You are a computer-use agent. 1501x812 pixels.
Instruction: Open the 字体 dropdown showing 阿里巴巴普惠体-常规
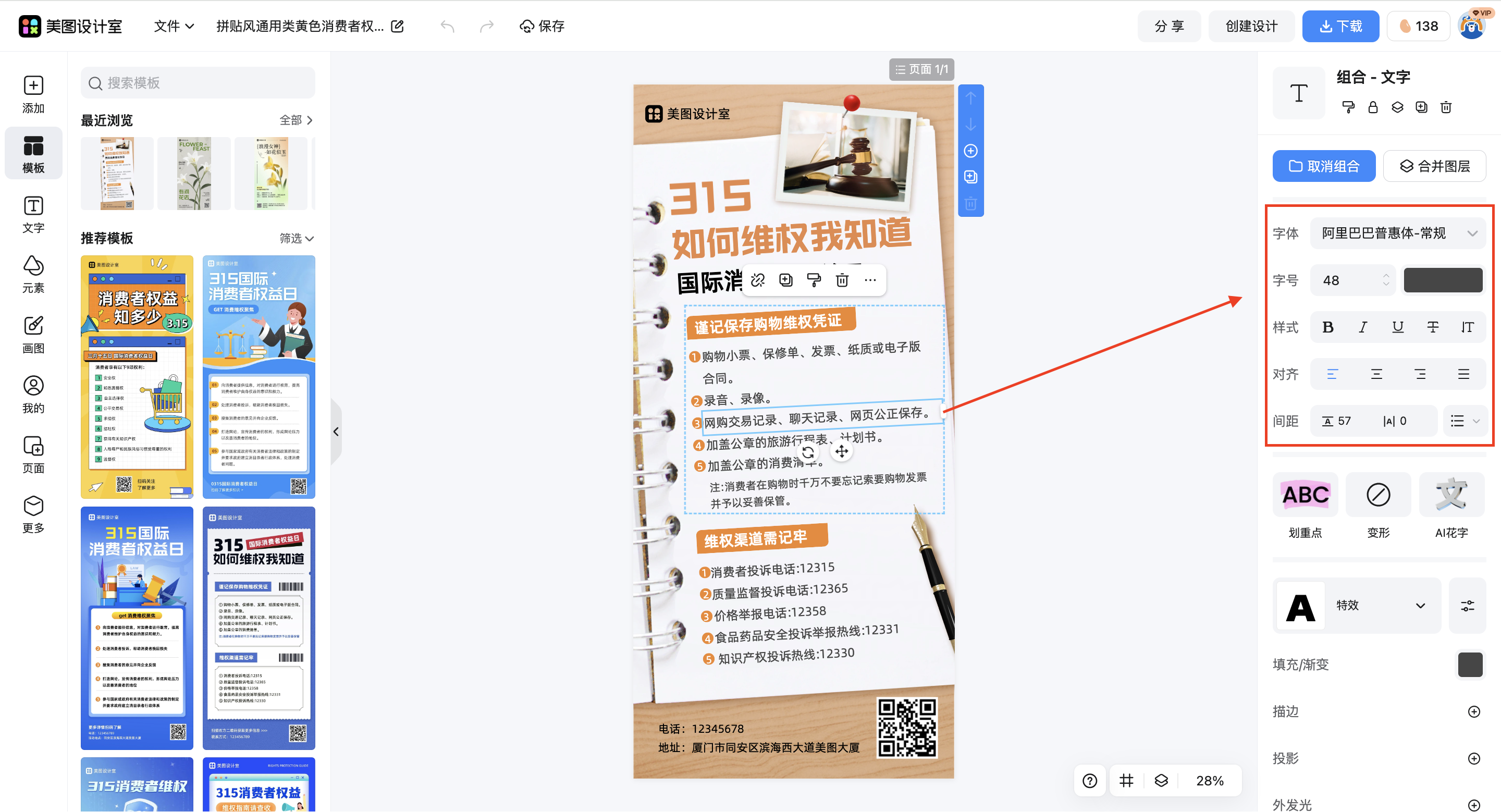[1398, 233]
